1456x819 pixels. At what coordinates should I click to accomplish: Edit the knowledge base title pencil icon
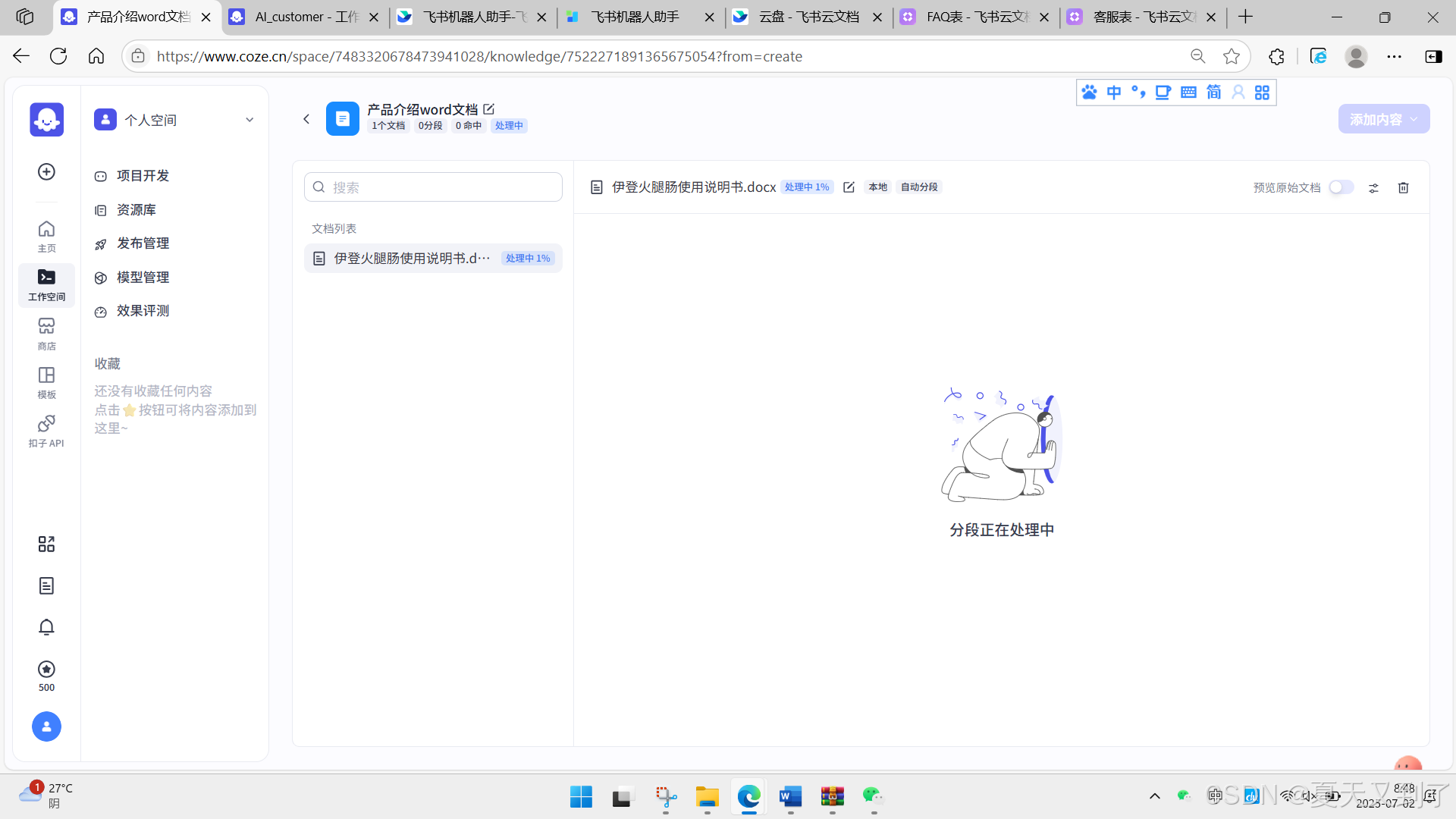point(489,109)
